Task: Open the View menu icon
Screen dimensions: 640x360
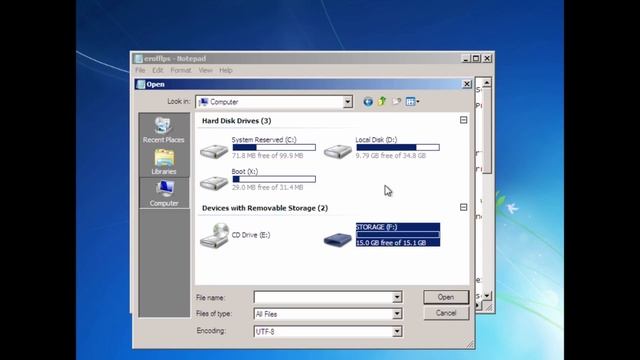Action: click(x=410, y=102)
